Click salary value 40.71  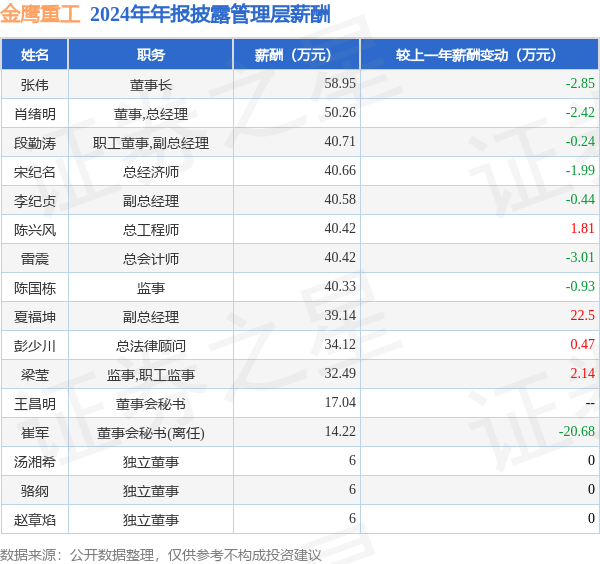click(340, 142)
